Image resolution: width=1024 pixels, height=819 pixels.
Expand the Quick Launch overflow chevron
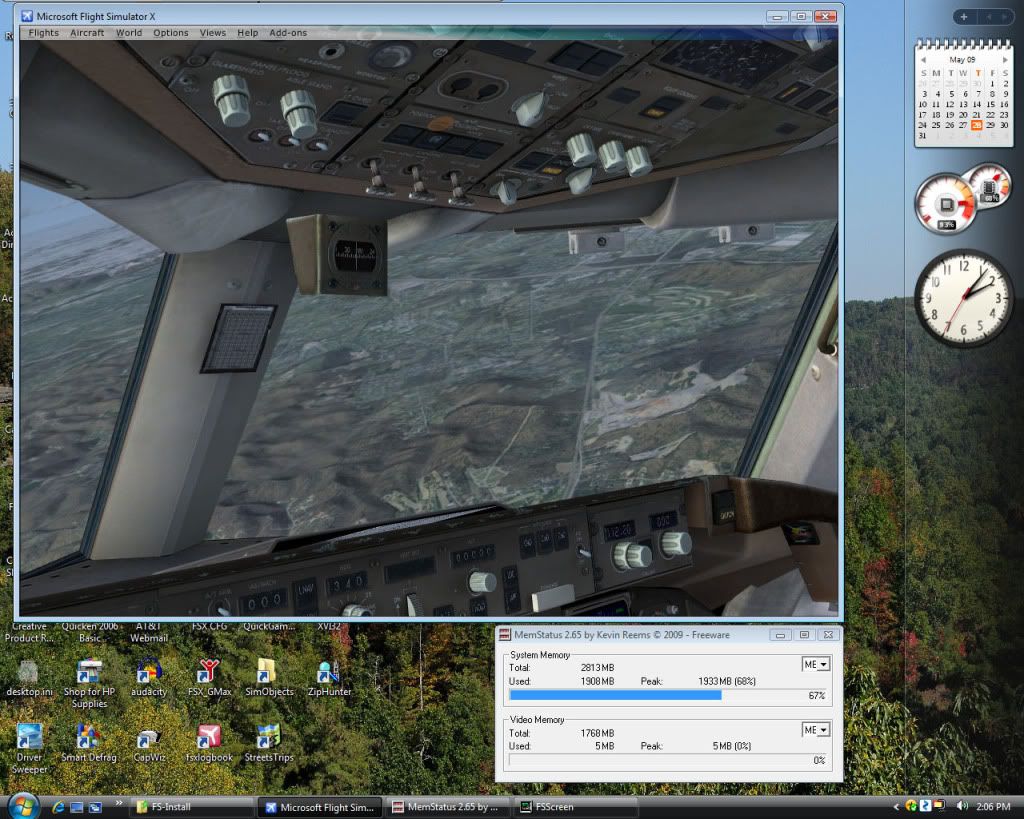point(118,803)
